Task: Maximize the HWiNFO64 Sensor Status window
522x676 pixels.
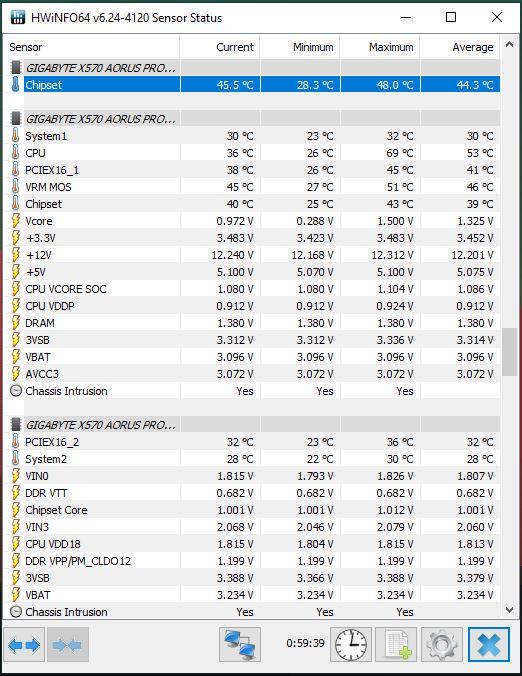Action: click(x=450, y=17)
